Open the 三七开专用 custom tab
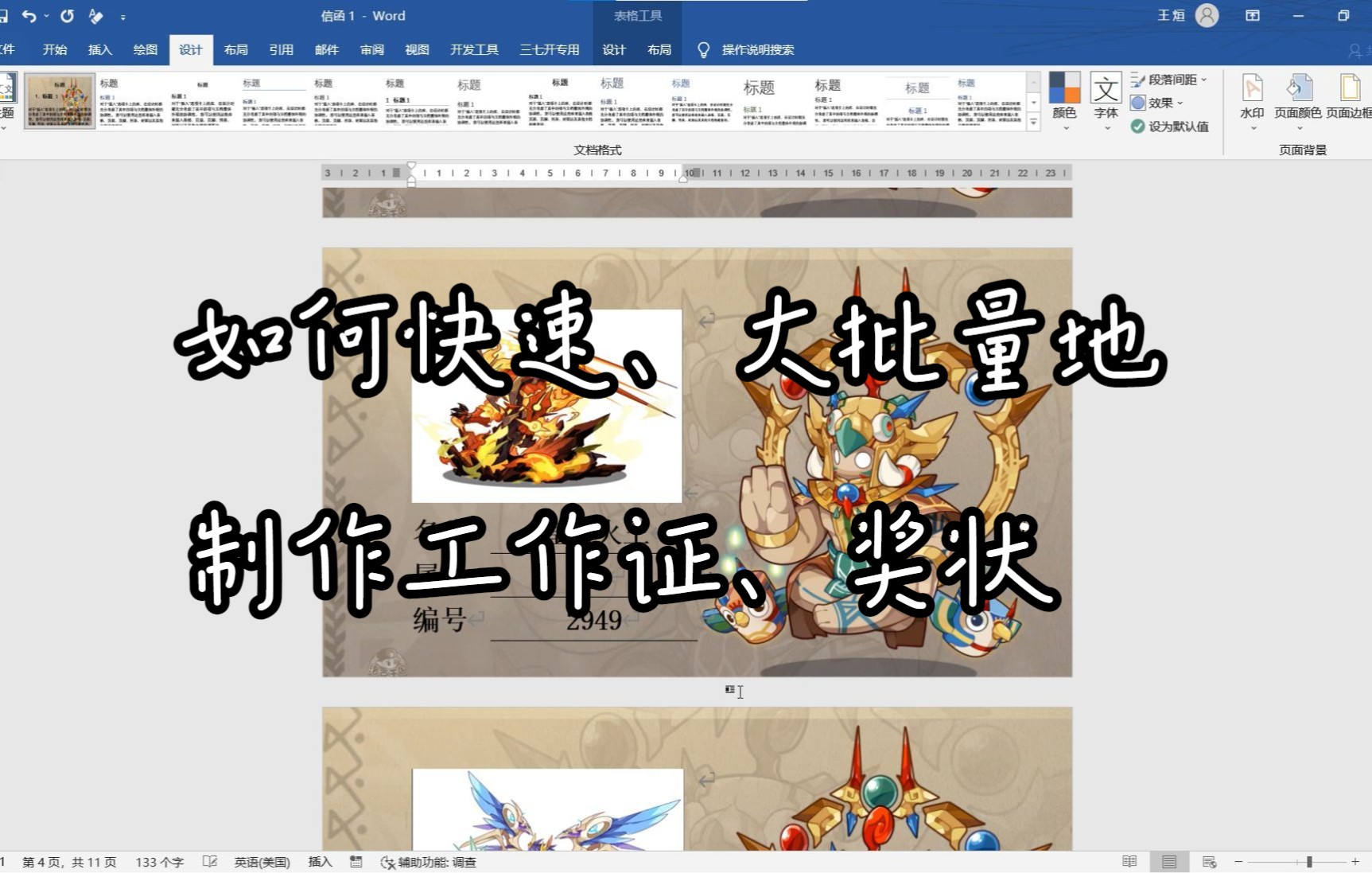The width and height of the screenshot is (1372, 873). click(x=550, y=50)
